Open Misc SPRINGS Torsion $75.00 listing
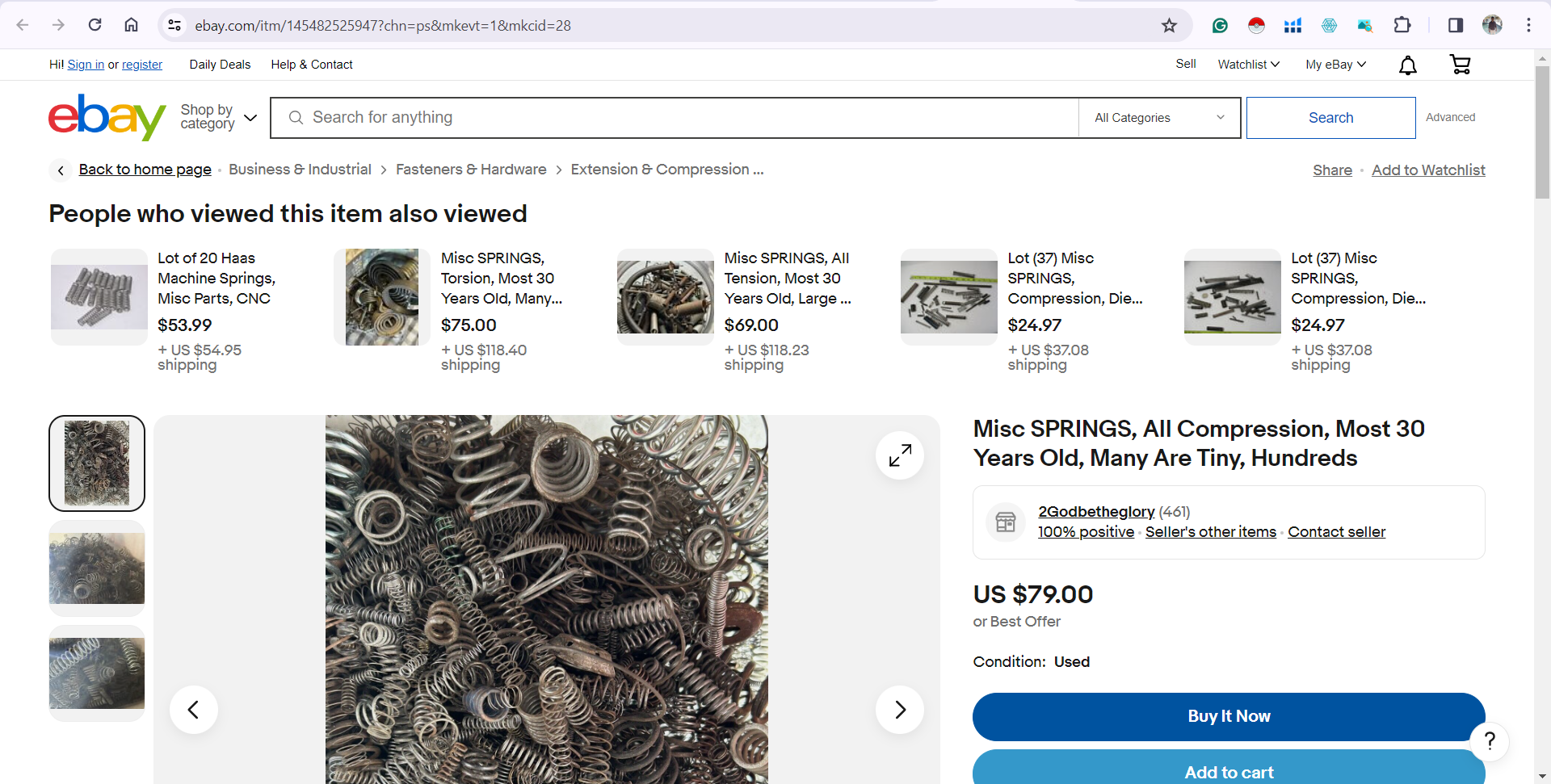The width and height of the screenshot is (1551, 784). [502, 279]
